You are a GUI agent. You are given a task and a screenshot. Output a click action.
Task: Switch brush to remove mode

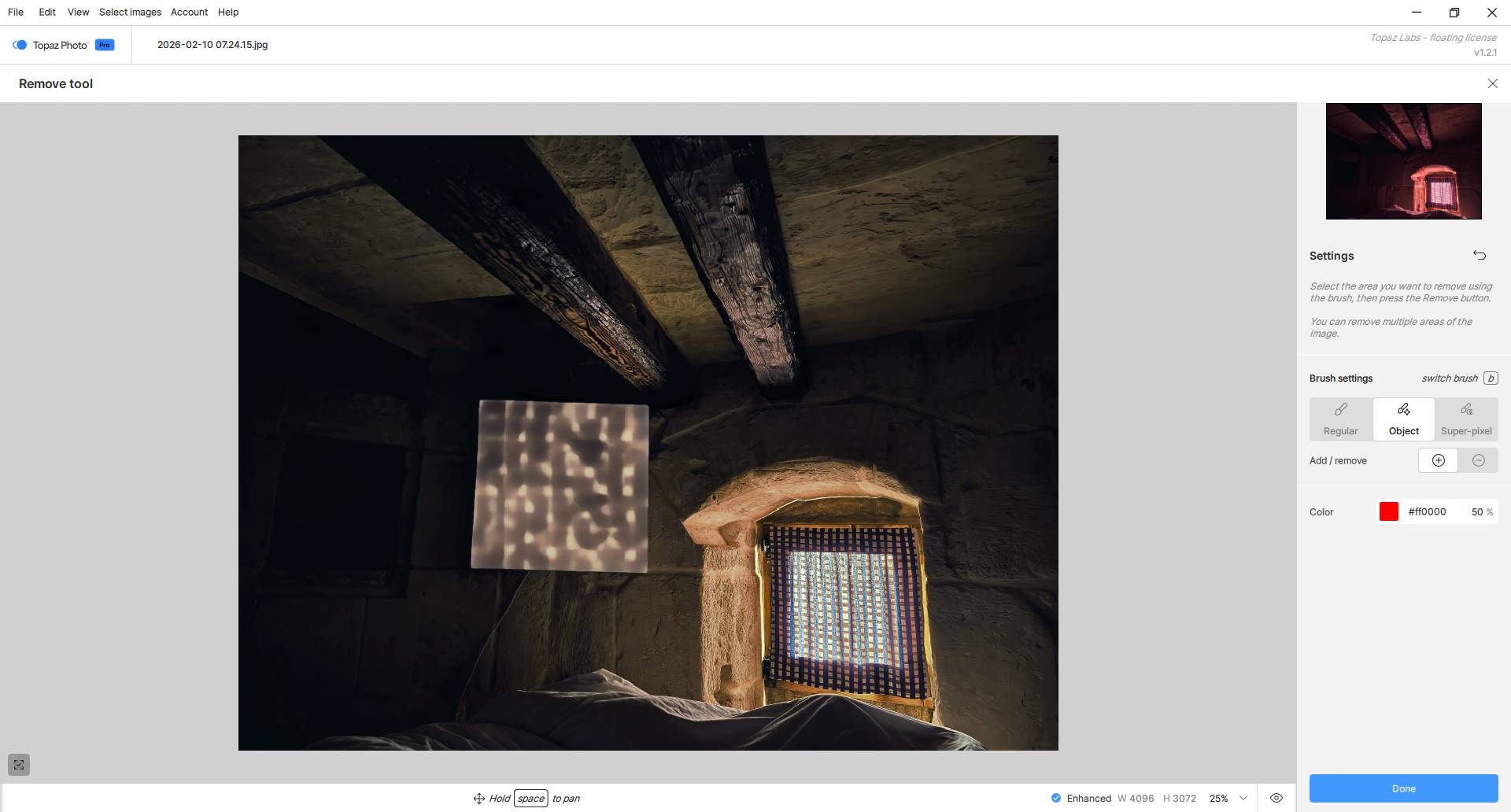click(1478, 460)
